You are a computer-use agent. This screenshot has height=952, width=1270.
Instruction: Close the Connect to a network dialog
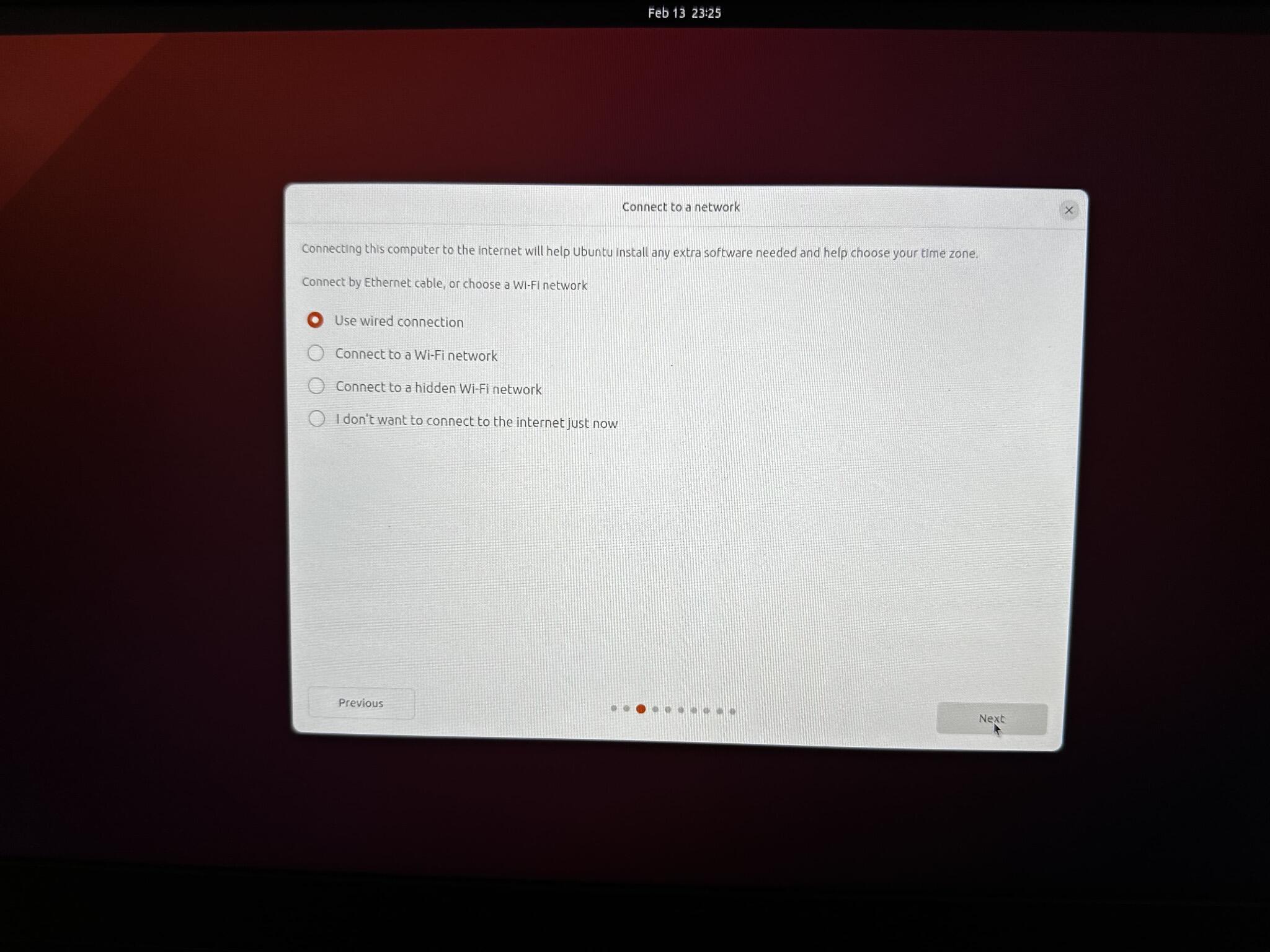point(1068,210)
